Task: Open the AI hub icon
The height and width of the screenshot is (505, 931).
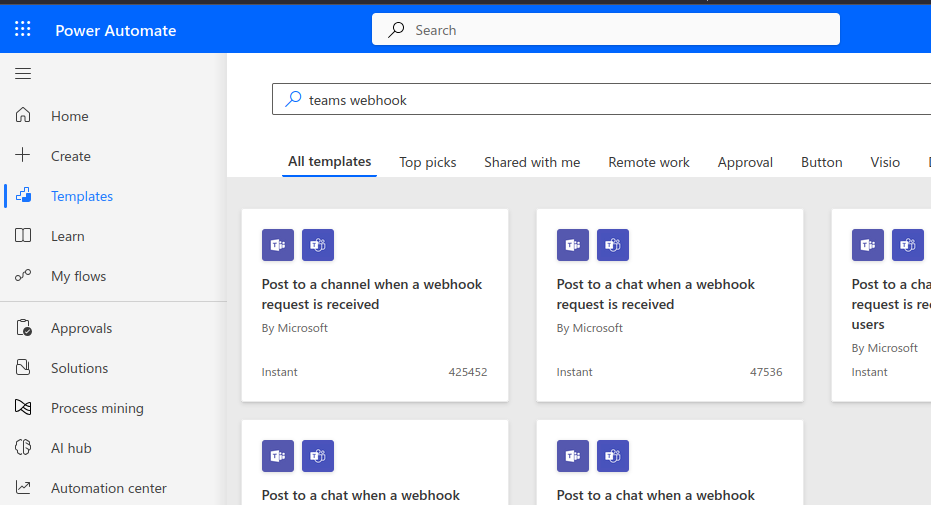Action: click(23, 448)
